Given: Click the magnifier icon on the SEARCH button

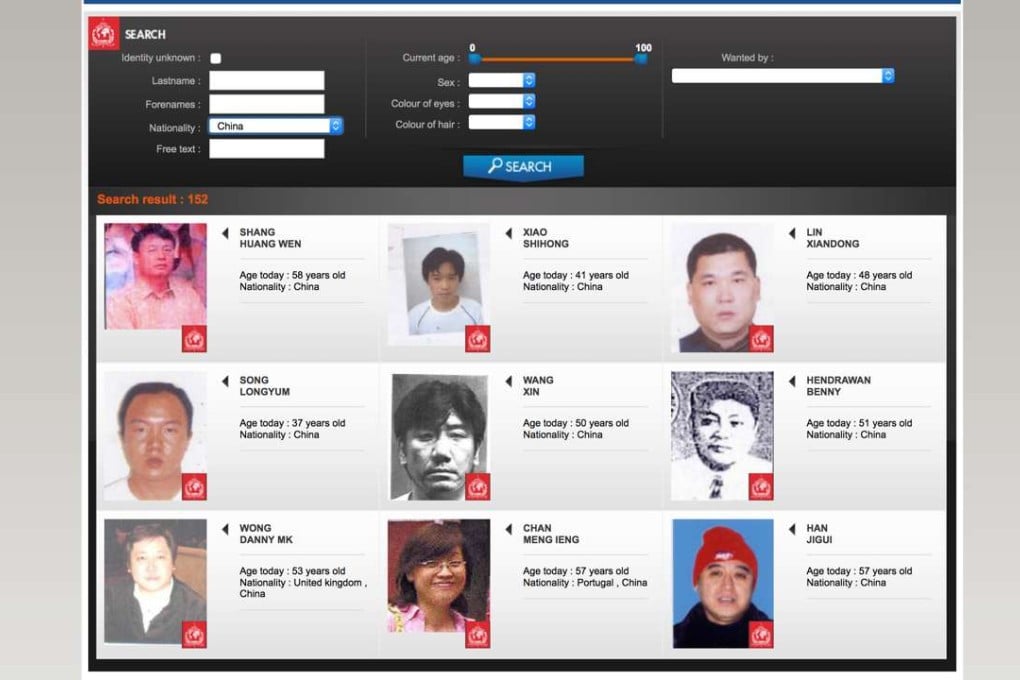Looking at the screenshot, I should [495, 166].
